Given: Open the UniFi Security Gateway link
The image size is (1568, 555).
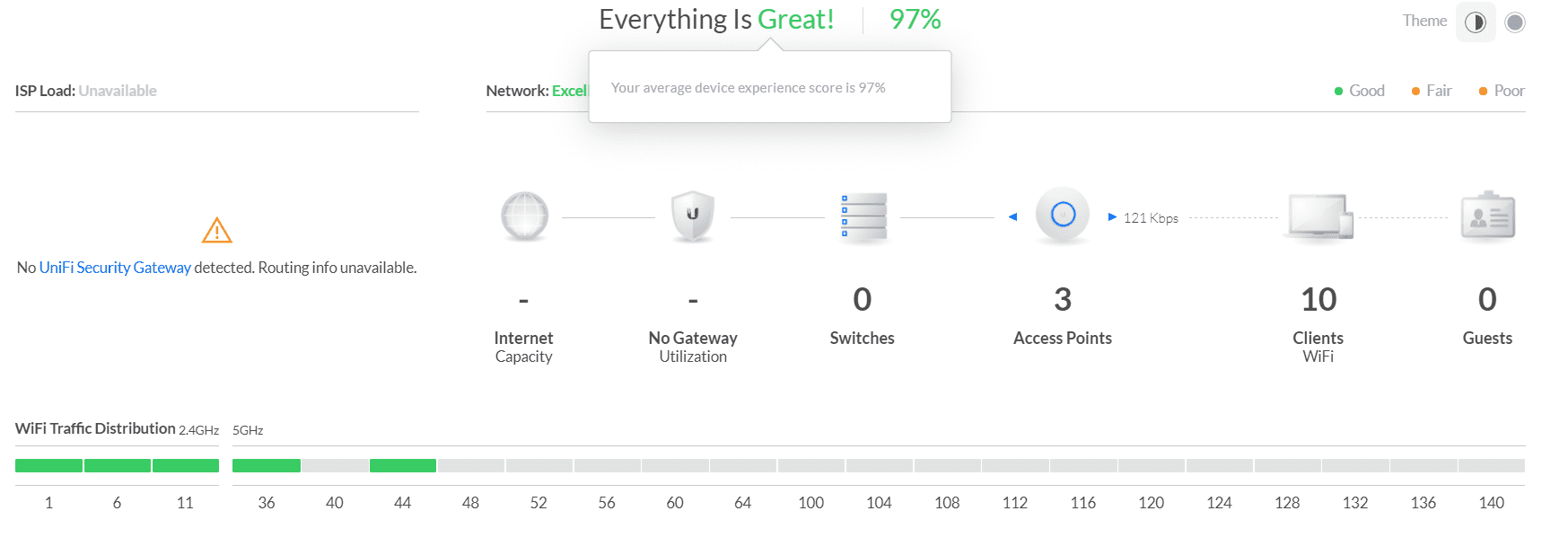Looking at the screenshot, I should (115, 268).
